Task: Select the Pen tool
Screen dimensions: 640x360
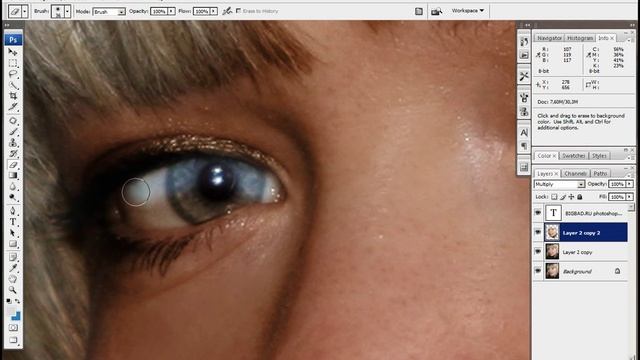Action: pos(13,211)
